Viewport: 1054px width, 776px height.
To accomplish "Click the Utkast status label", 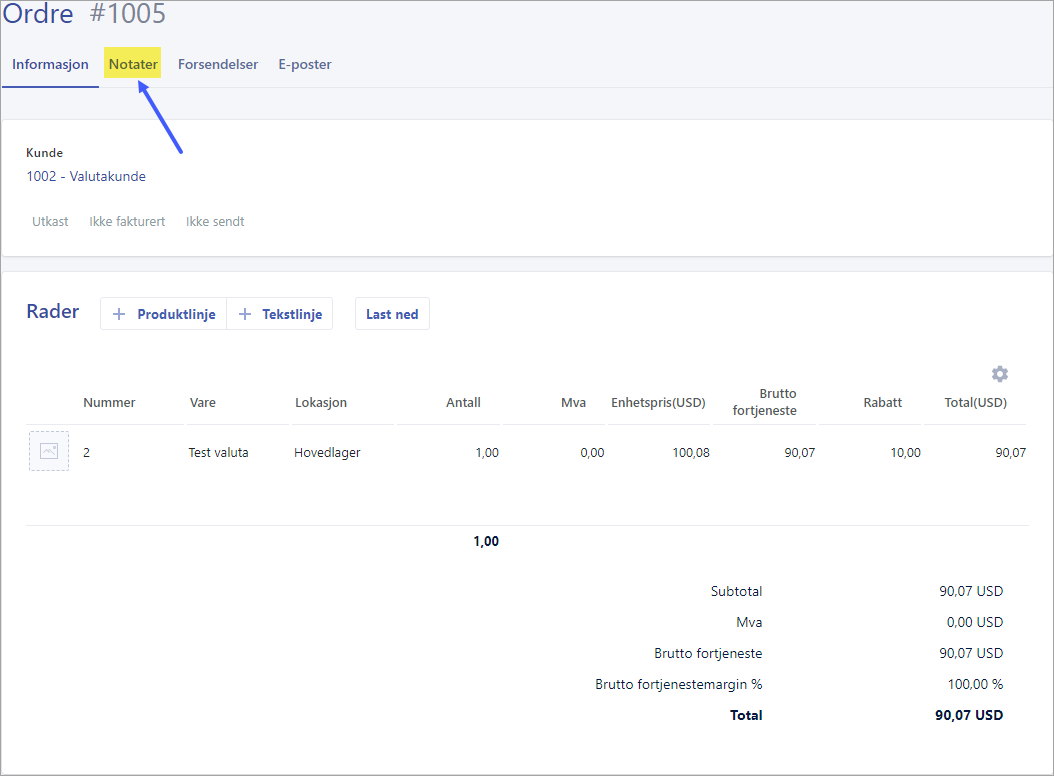I will tap(50, 221).
